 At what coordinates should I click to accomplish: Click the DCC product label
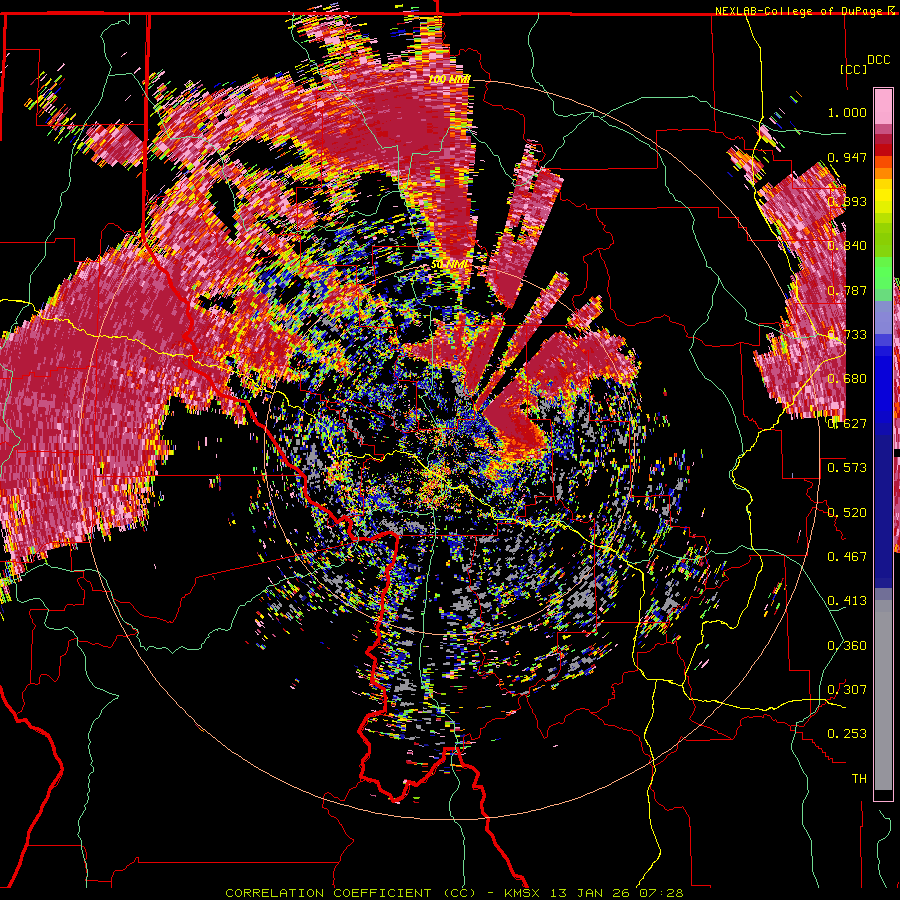pos(878,60)
